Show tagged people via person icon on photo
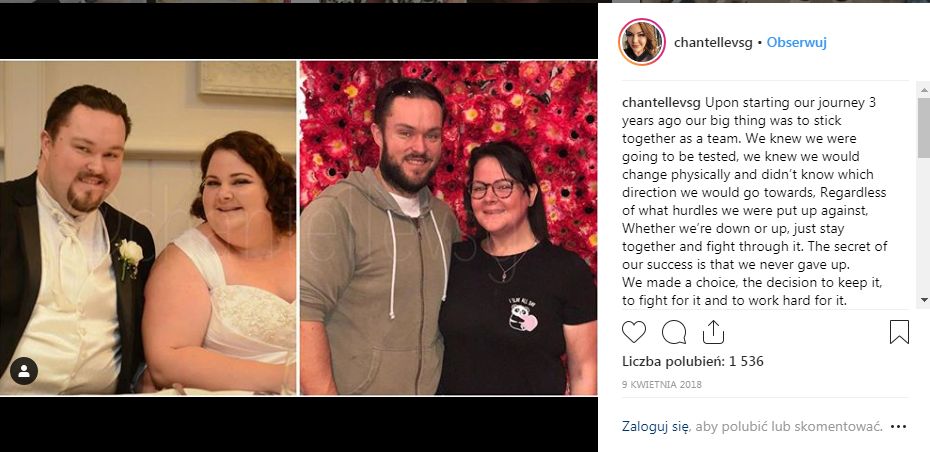This screenshot has height=452, width=930. [x=24, y=371]
